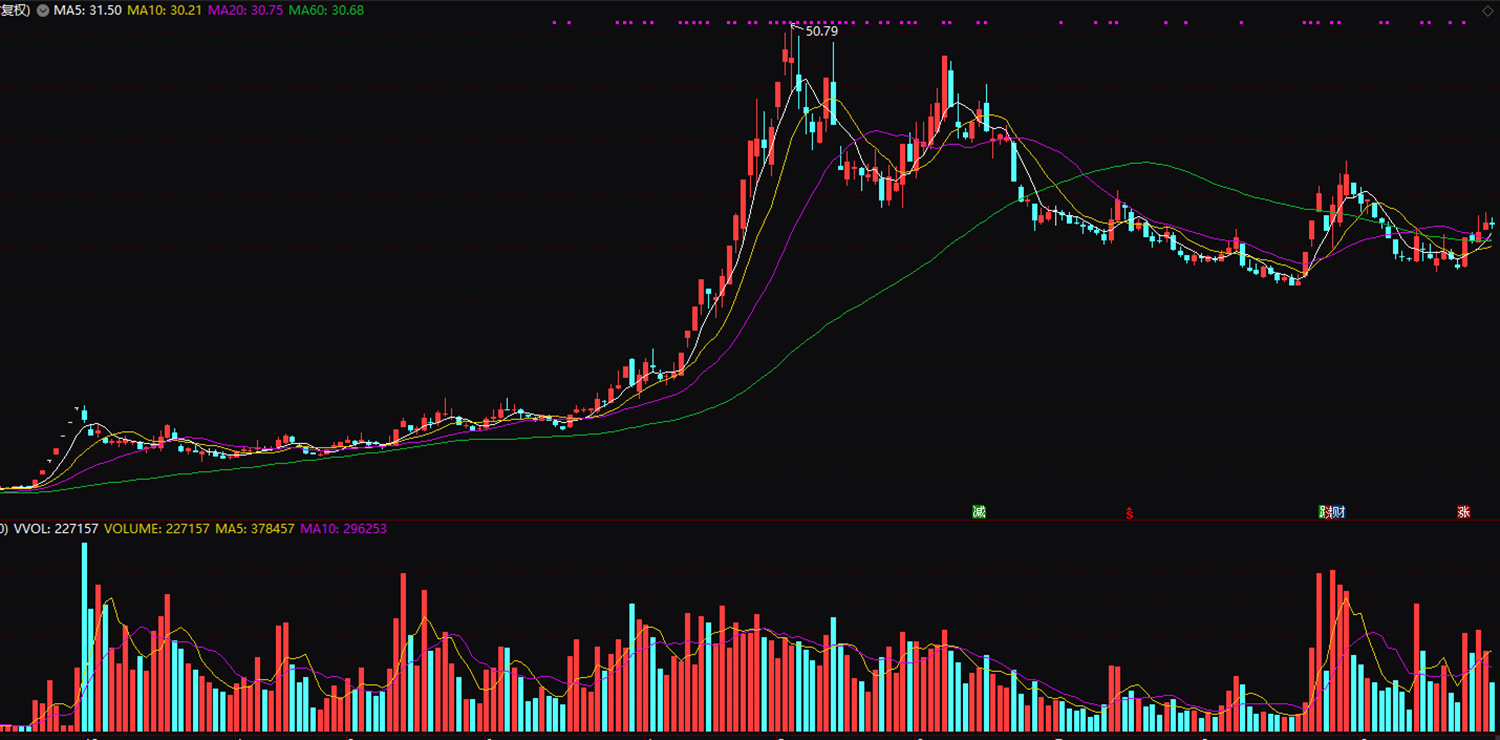Select the MA60: 30.68 indicator label
The width and height of the screenshot is (1500, 740).
tap(326, 10)
